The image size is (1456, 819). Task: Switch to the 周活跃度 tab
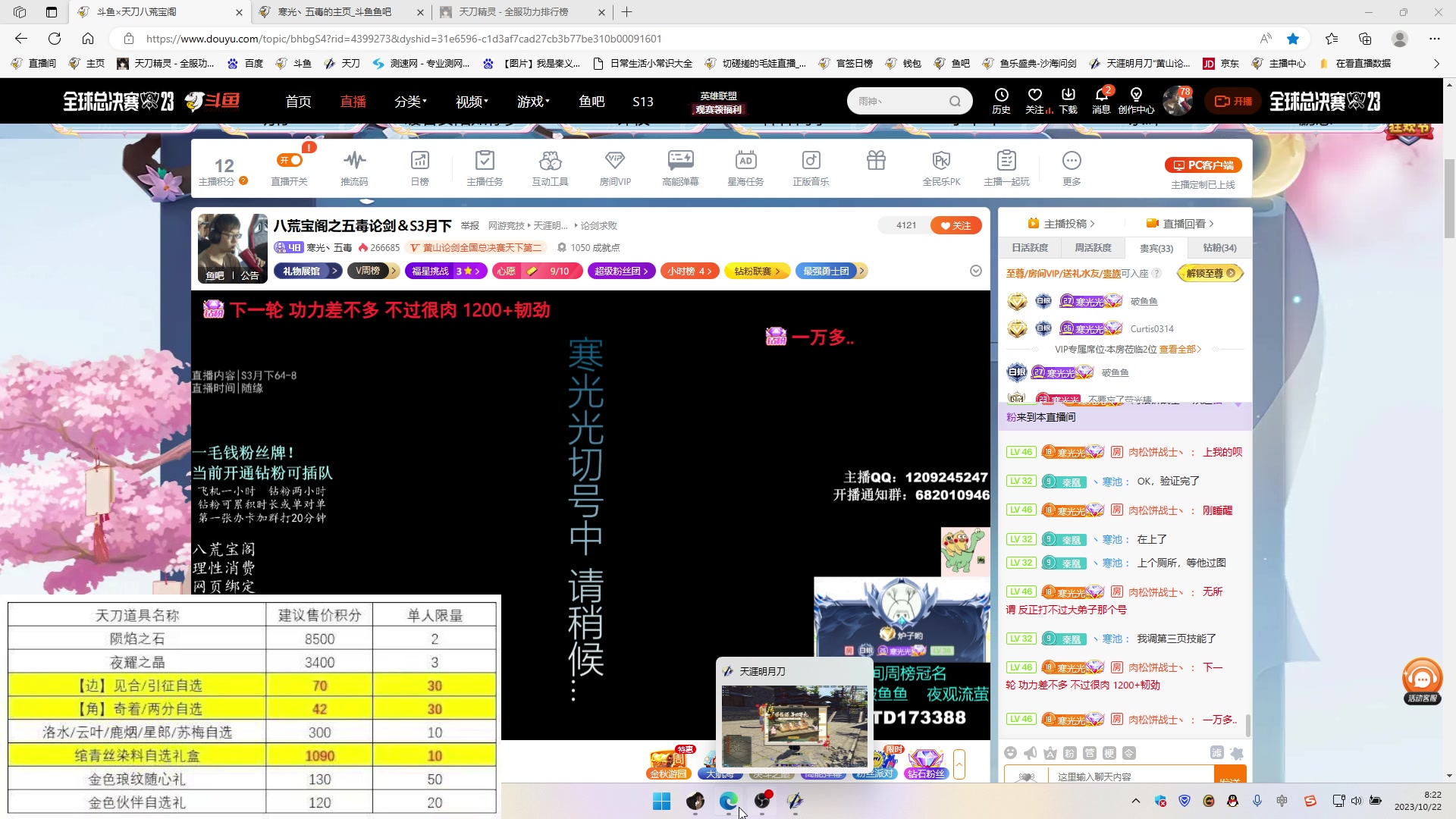coord(1093,248)
